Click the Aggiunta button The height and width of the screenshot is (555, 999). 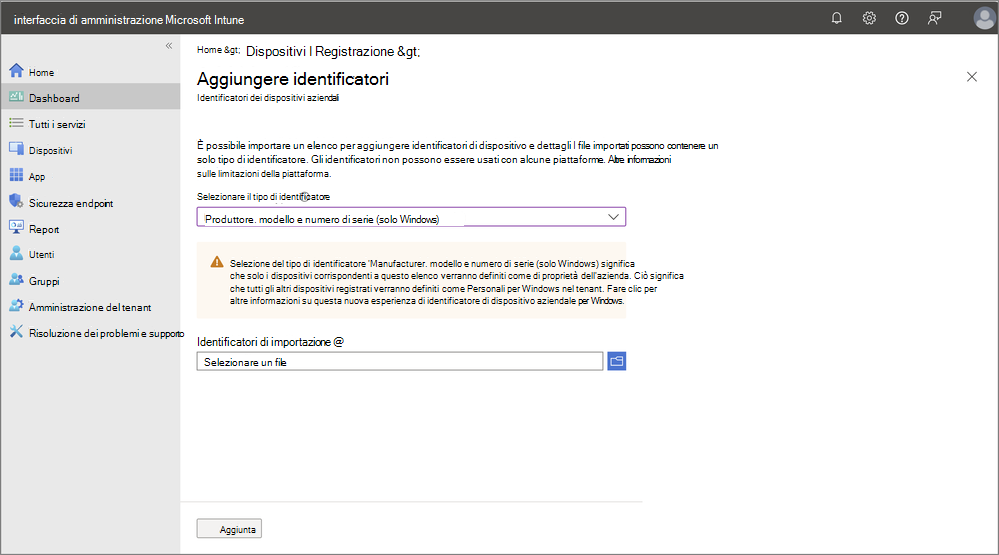(x=229, y=528)
